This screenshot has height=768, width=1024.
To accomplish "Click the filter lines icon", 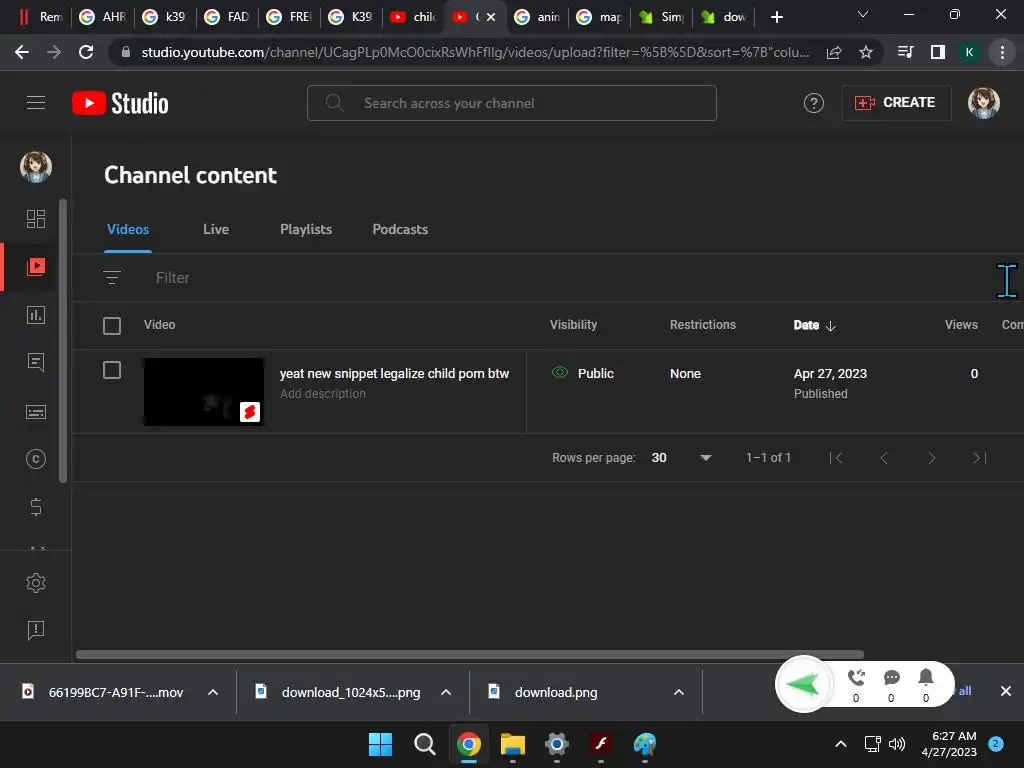I will [x=112, y=278].
